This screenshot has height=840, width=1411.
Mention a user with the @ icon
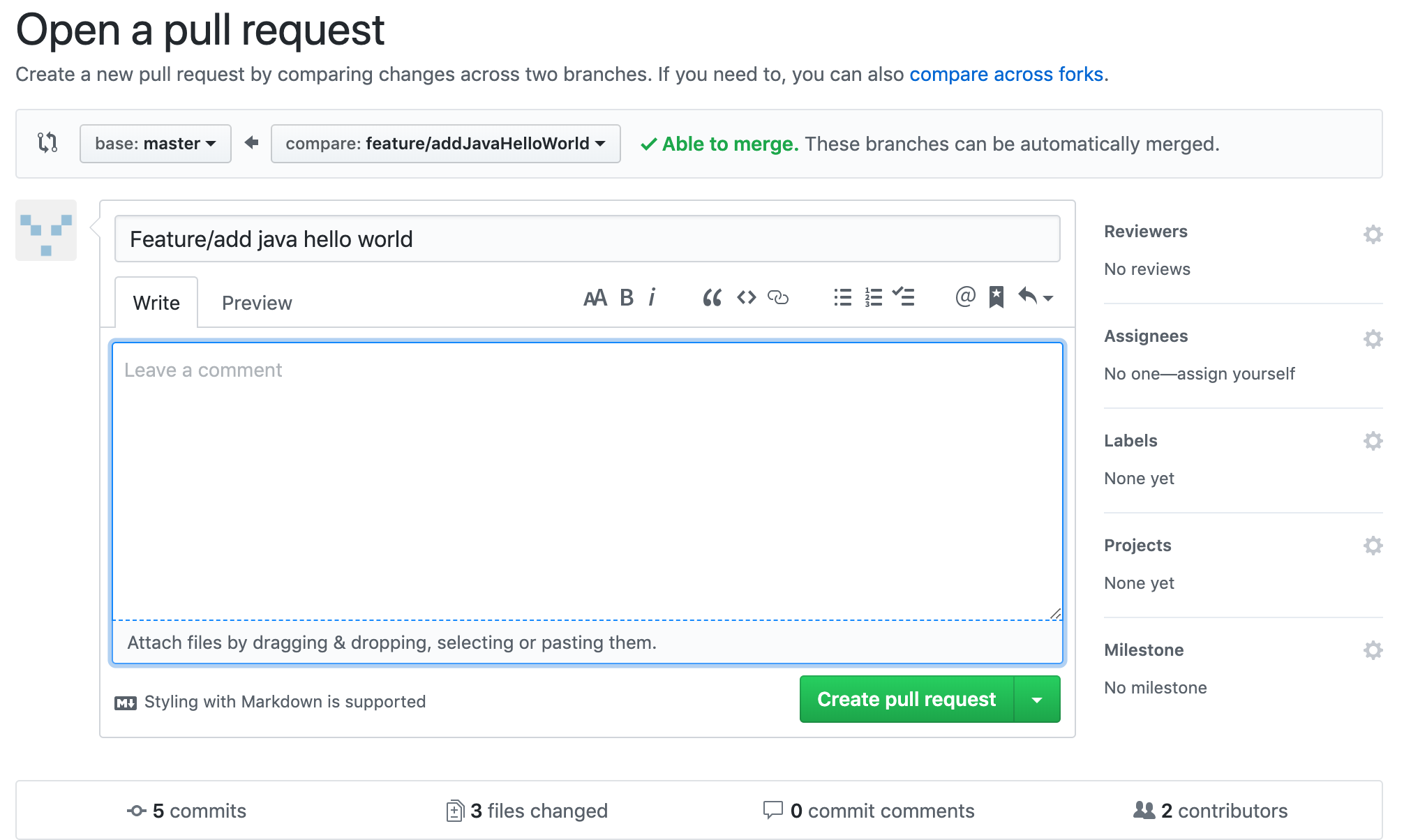(965, 297)
